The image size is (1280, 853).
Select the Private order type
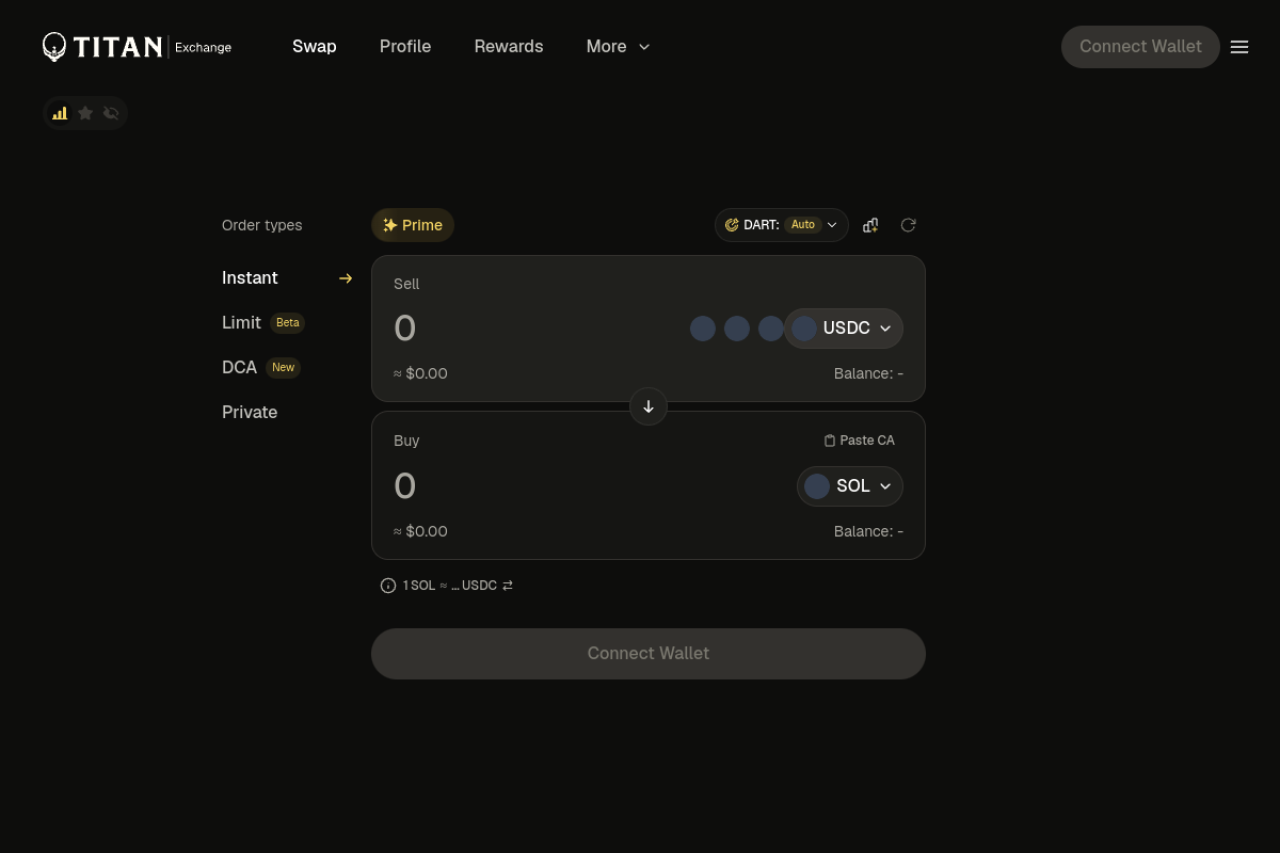[250, 412]
